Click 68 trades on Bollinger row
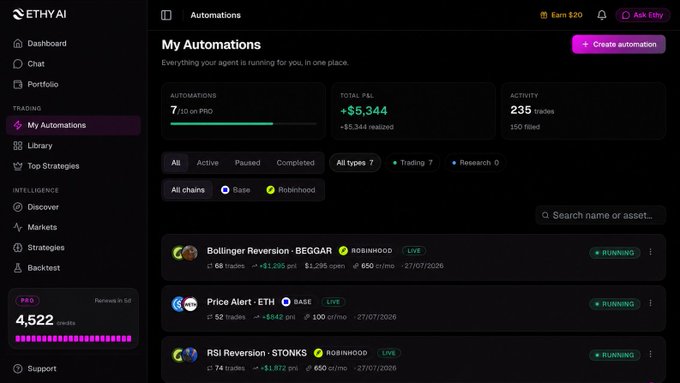The height and width of the screenshot is (383, 680). [x=226, y=266]
